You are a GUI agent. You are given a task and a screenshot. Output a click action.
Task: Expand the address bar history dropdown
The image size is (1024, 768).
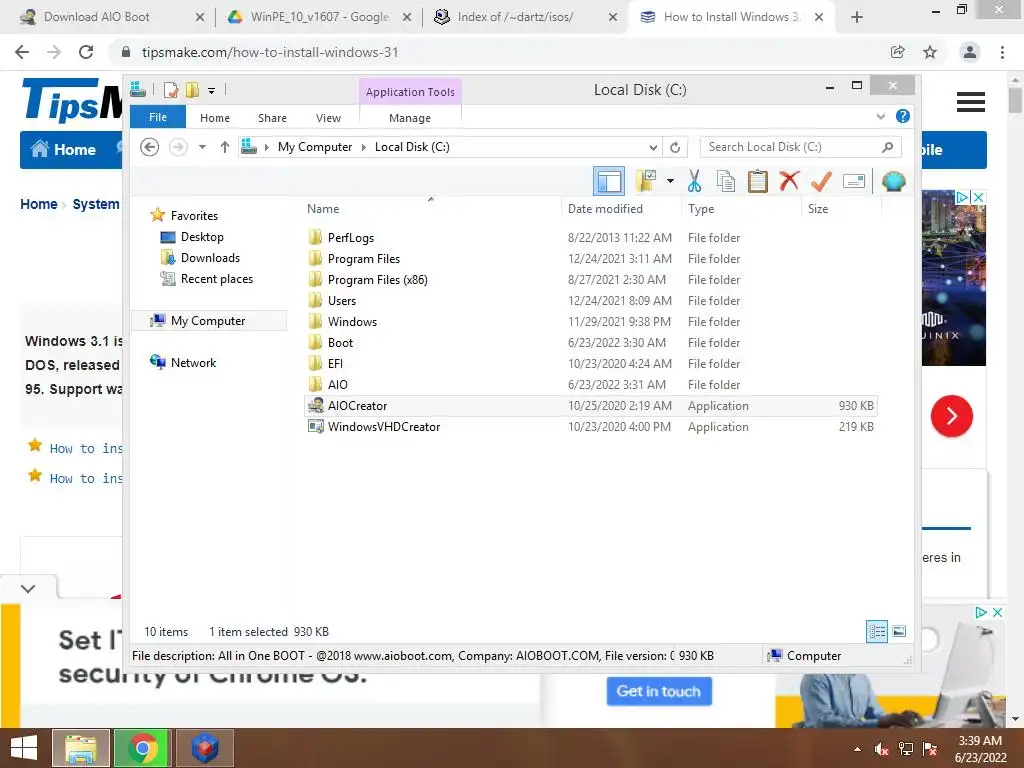(653, 148)
